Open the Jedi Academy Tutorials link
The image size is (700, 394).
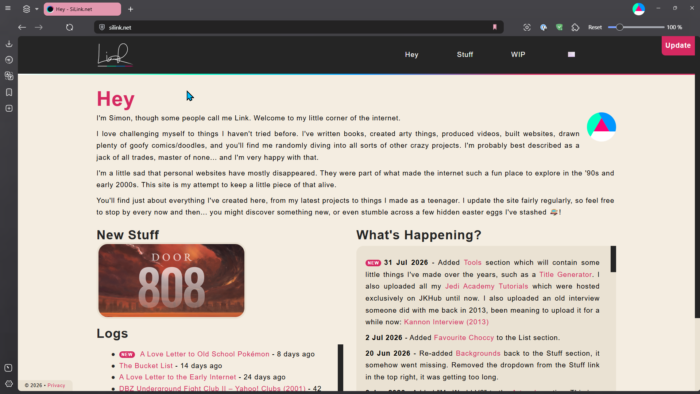[487, 286]
